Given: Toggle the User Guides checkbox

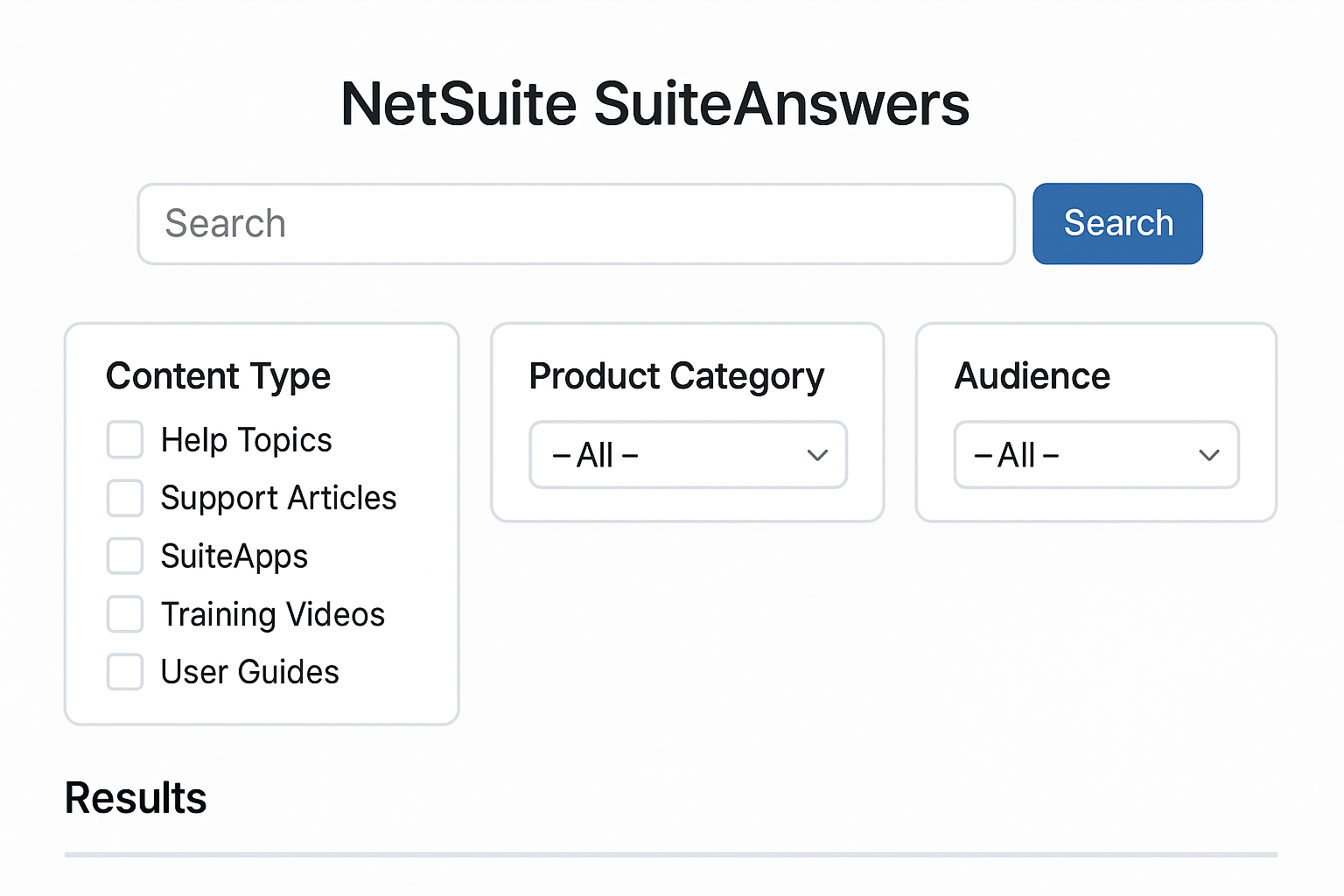Looking at the screenshot, I should point(125,672).
